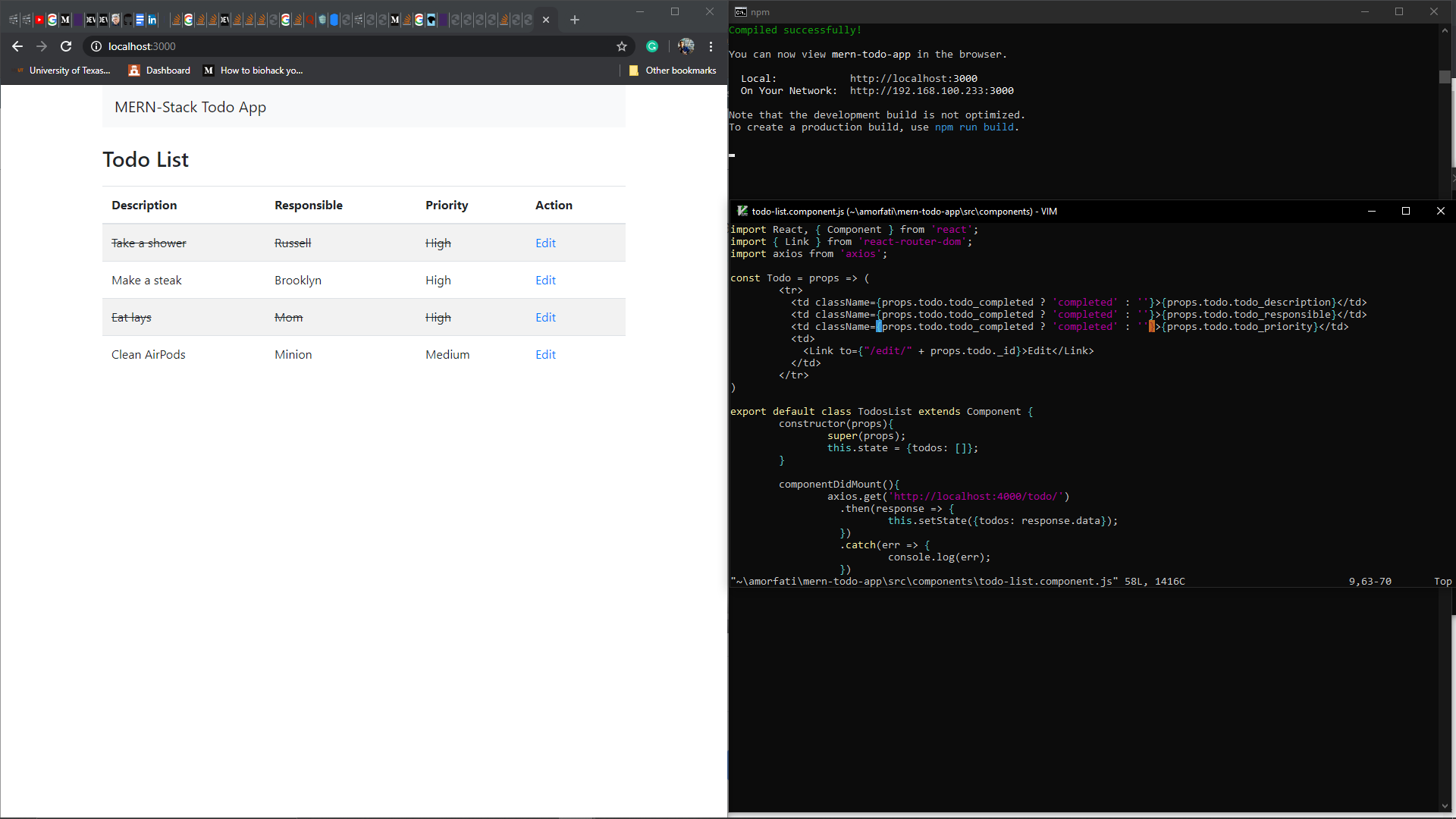
Task: Click the Chrome profile avatar picture
Action: point(686,46)
